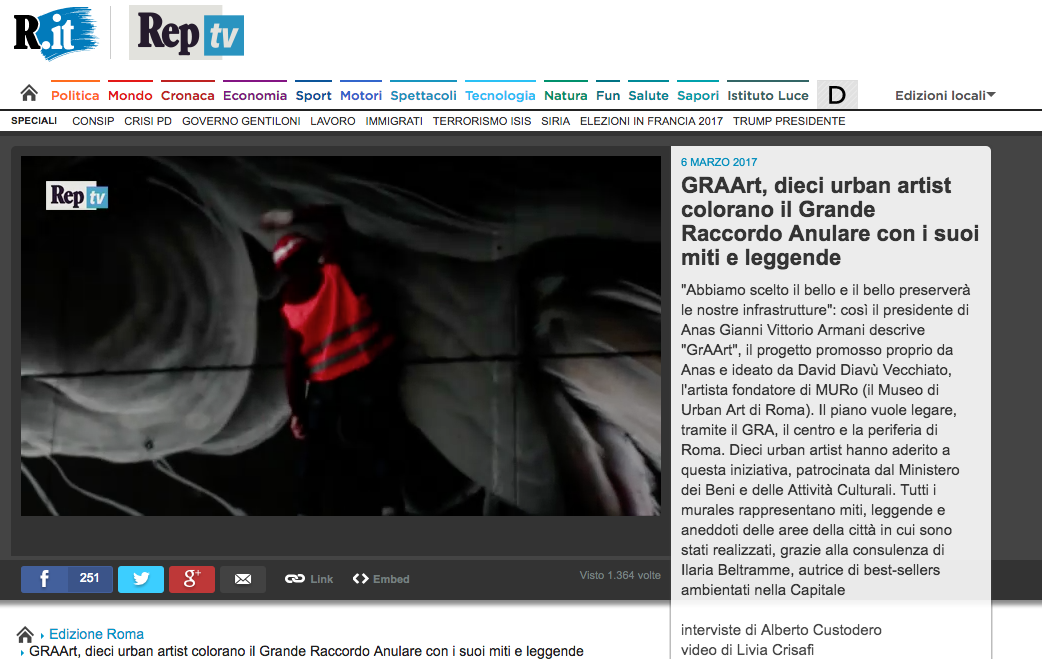The image size is (1042, 659).
Task: Share via Twitter bird icon
Action: click(141, 579)
